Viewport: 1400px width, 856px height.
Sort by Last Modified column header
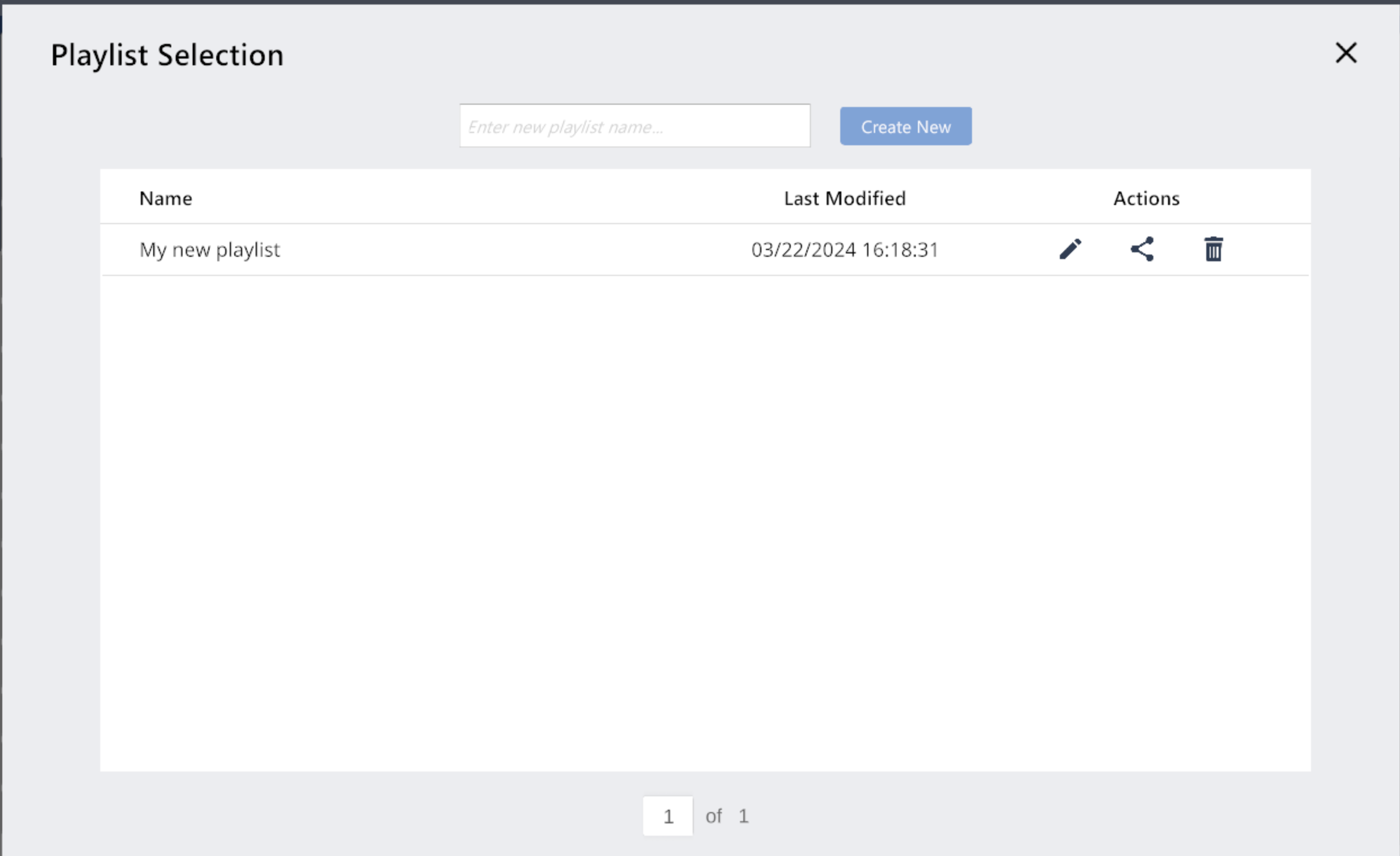[x=845, y=198]
